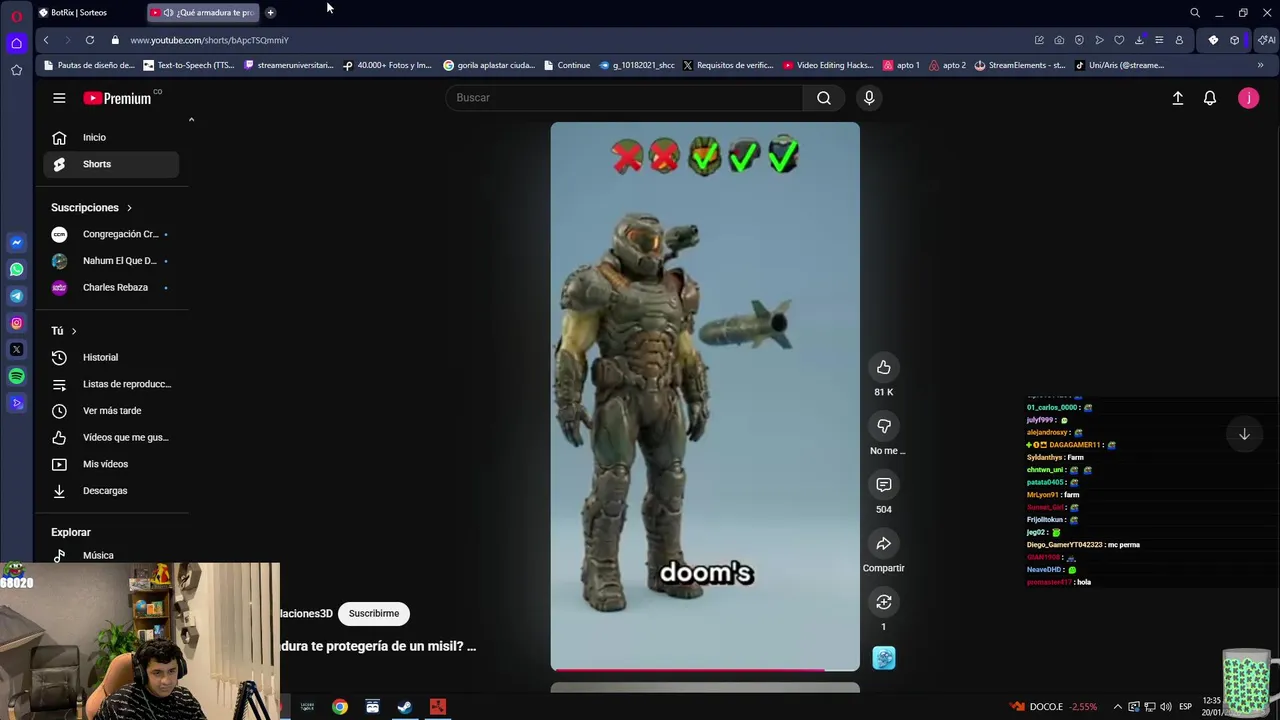Click ESP language indicator in tray

1185,707
